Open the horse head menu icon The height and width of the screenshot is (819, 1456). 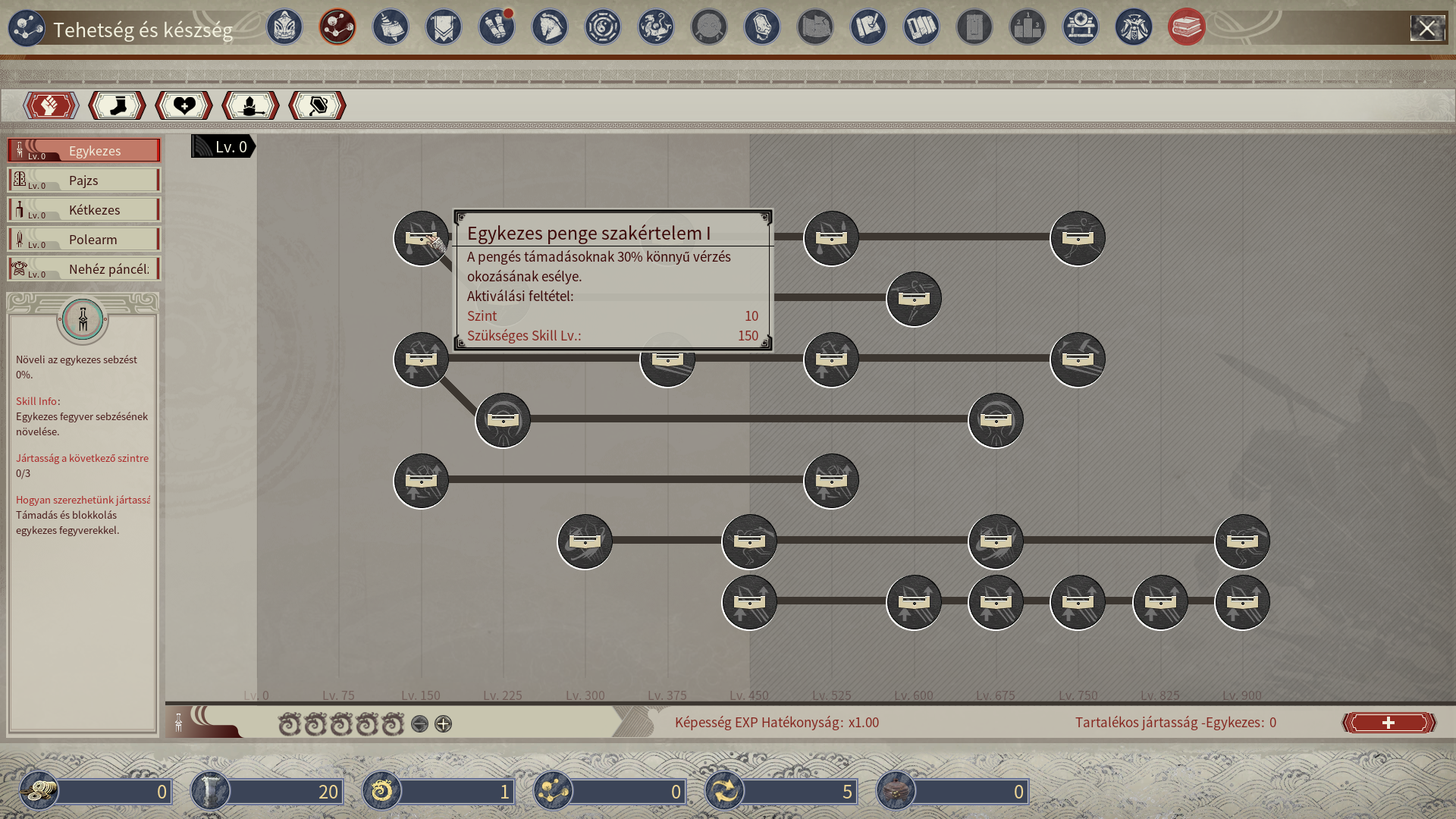(550, 27)
